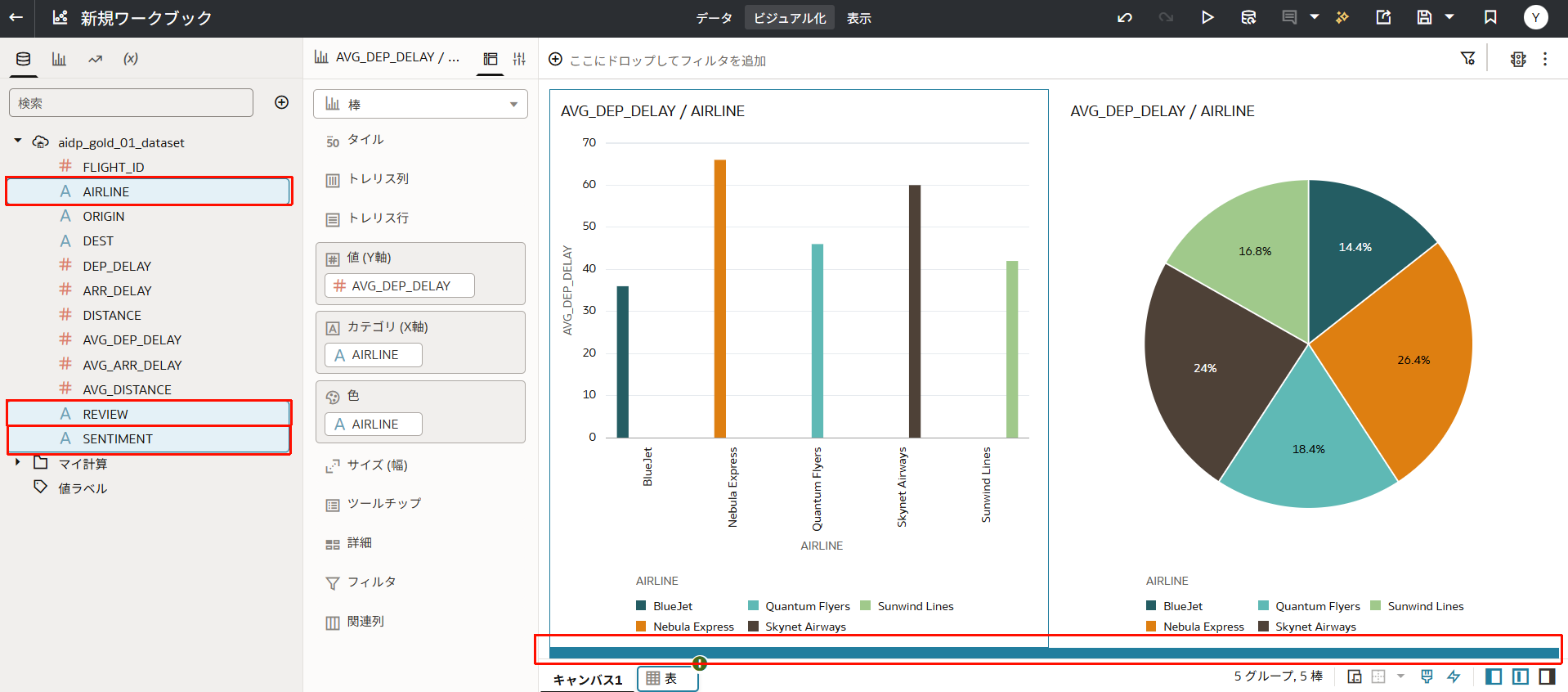Click the save floppy disk icon

(1424, 17)
